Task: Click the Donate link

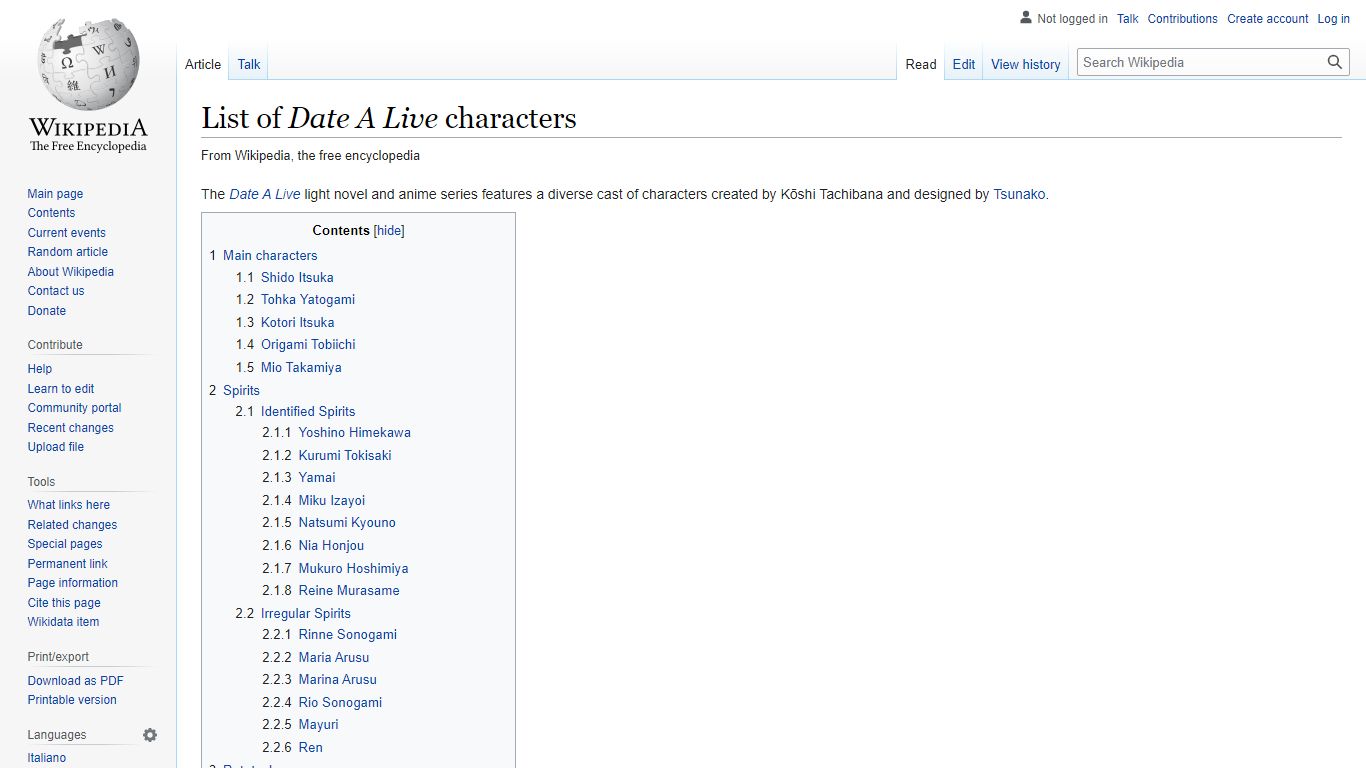Action: [x=47, y=311]
